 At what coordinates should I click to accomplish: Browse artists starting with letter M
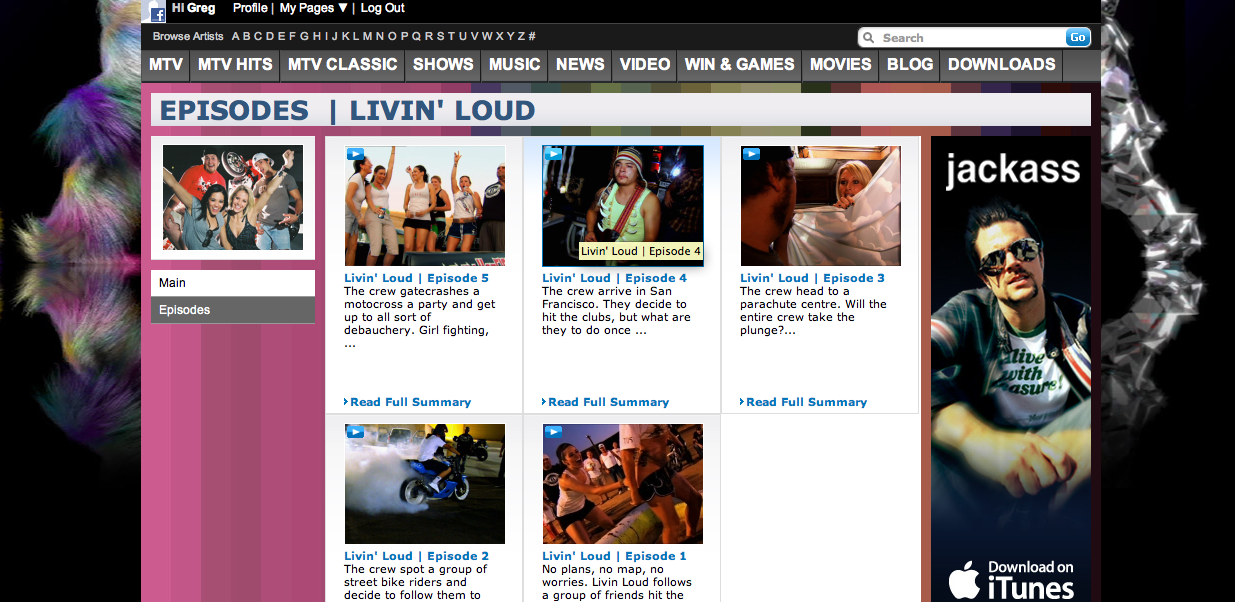point(367,36)
